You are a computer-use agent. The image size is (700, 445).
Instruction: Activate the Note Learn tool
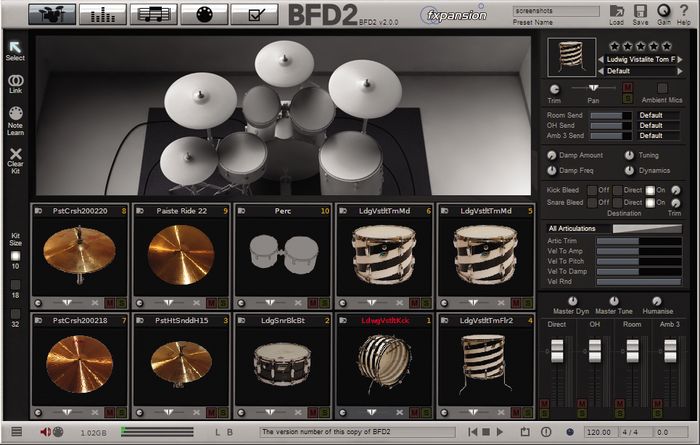[15, 120]
